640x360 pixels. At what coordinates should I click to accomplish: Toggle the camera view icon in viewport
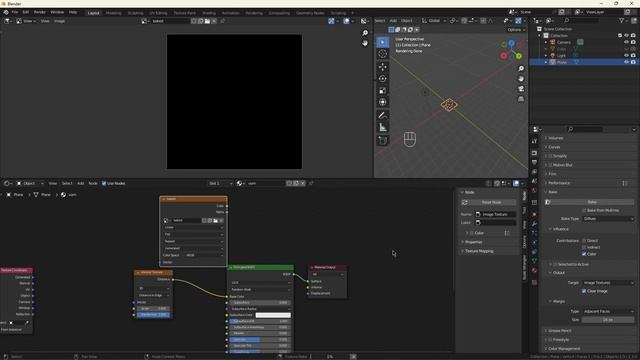click(521, 89)
